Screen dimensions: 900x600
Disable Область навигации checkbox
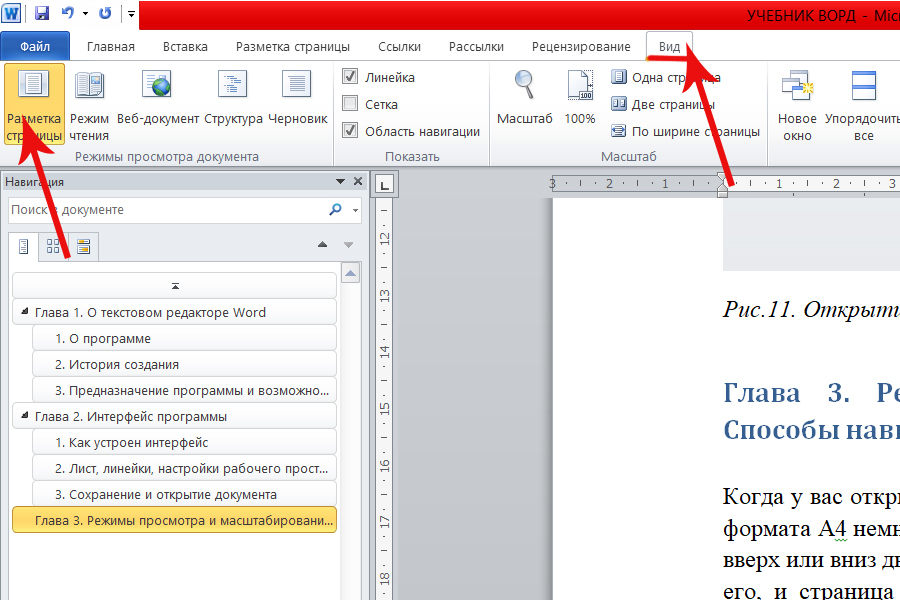coord(351,131)
